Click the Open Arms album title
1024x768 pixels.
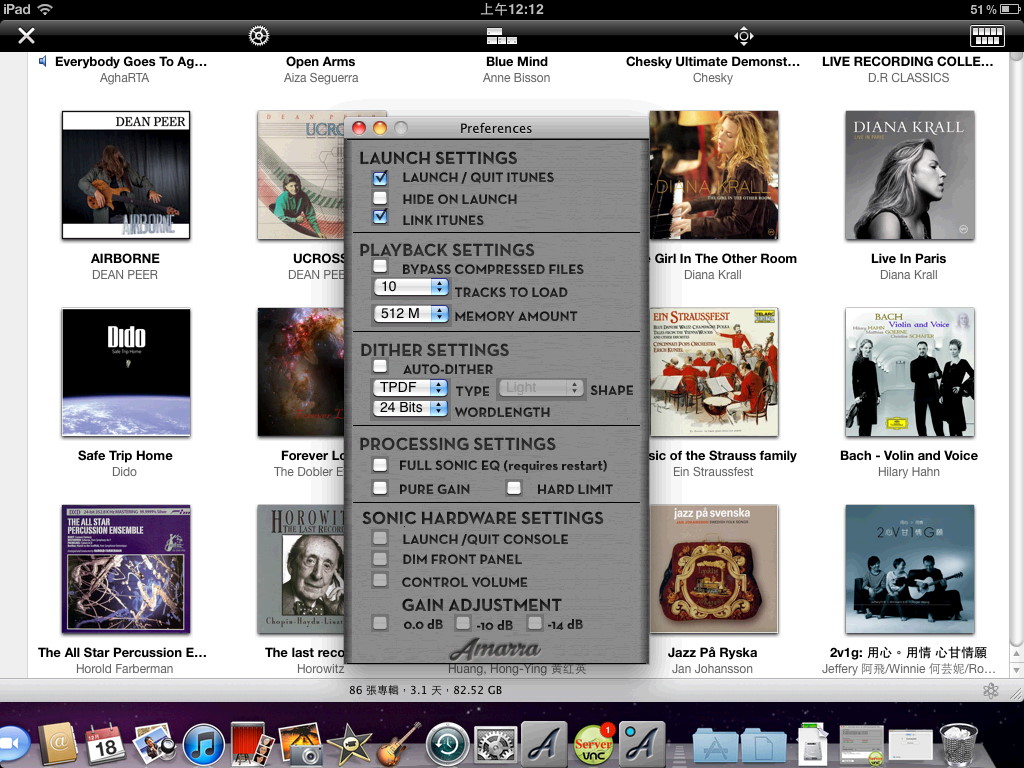pos(321,61)
